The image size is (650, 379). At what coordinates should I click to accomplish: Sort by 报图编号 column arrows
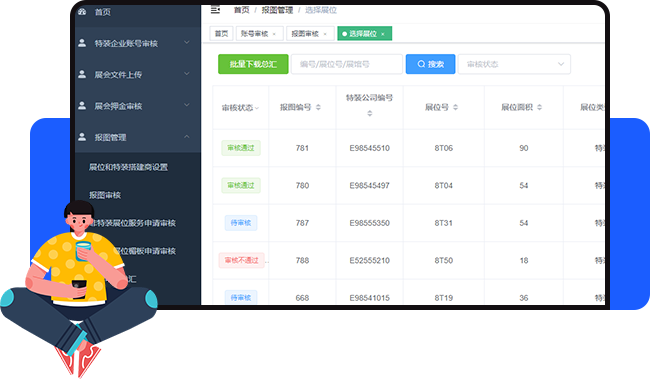pos(318,107)
